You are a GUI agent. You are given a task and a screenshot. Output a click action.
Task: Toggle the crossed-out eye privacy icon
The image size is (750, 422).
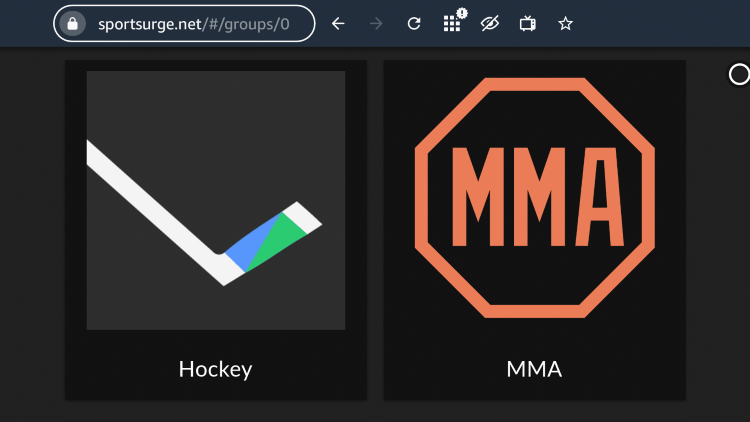(490, 23)
